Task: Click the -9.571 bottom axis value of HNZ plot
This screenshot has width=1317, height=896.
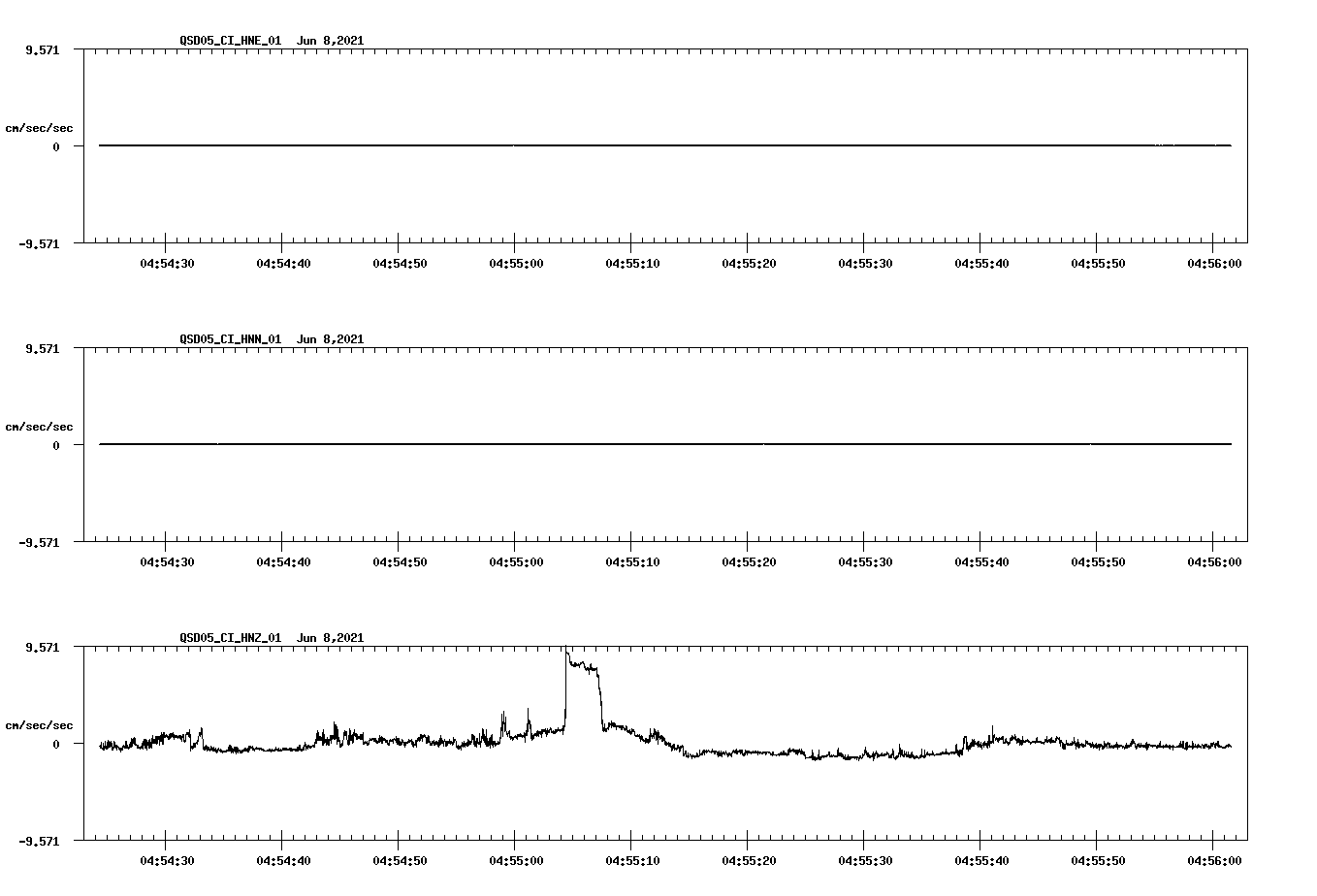Action: click(39, 842)
